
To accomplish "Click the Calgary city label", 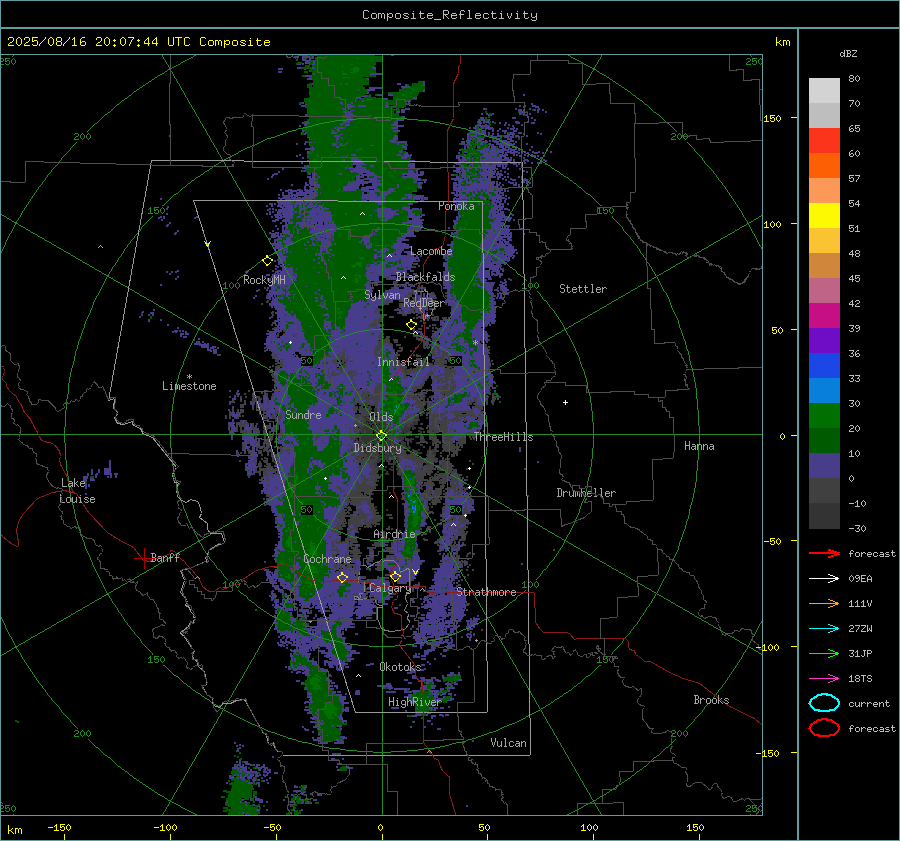I will point(390,588).
